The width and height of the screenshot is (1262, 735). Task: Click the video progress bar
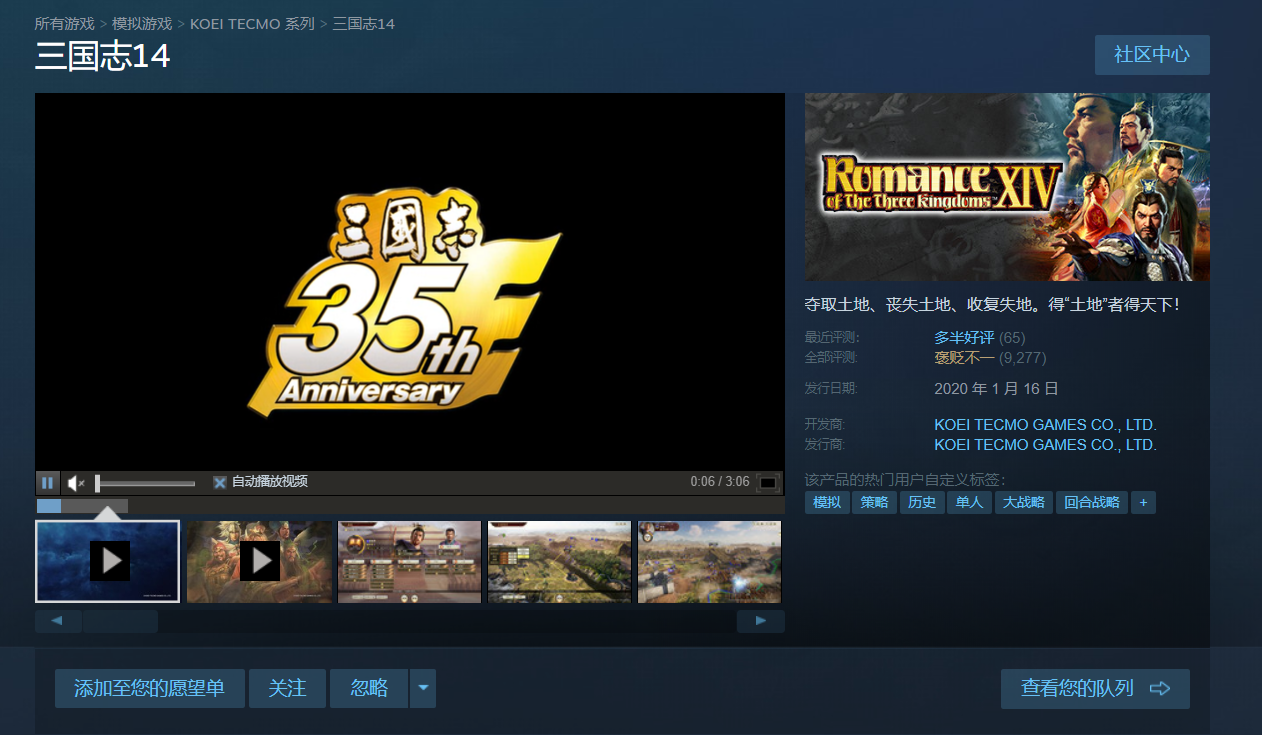(x=410, y=506)
